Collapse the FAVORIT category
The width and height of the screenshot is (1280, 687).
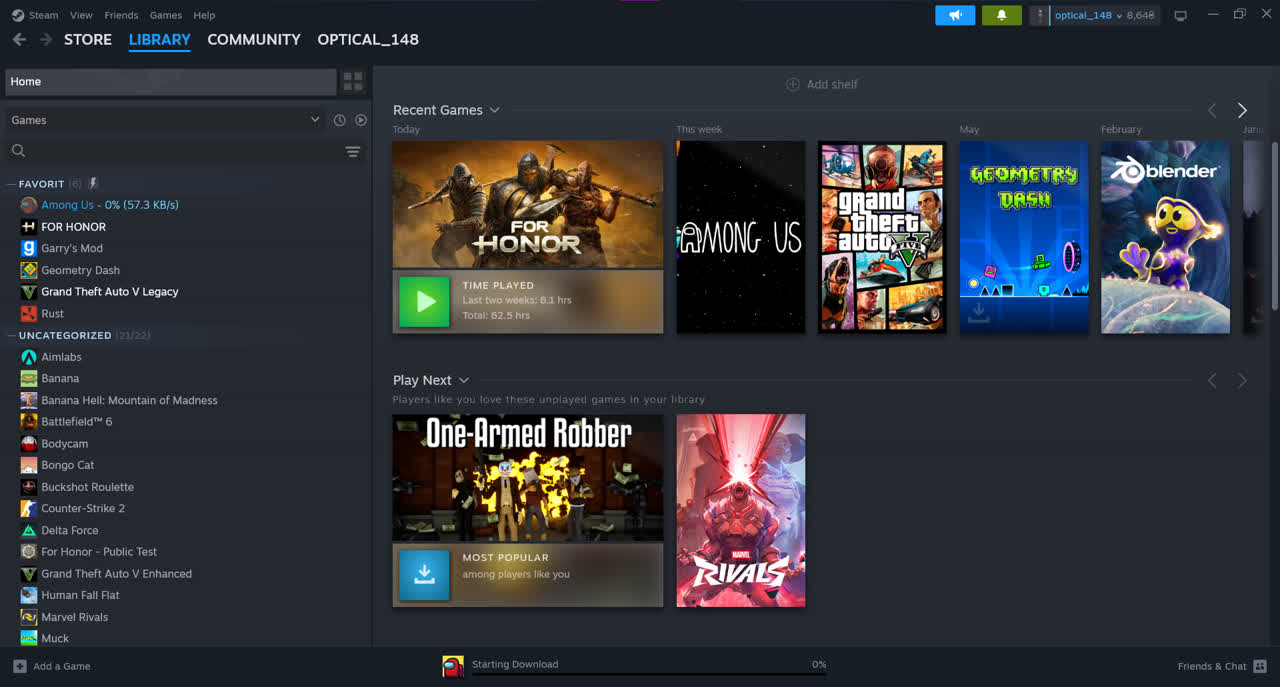coord(11,184)
